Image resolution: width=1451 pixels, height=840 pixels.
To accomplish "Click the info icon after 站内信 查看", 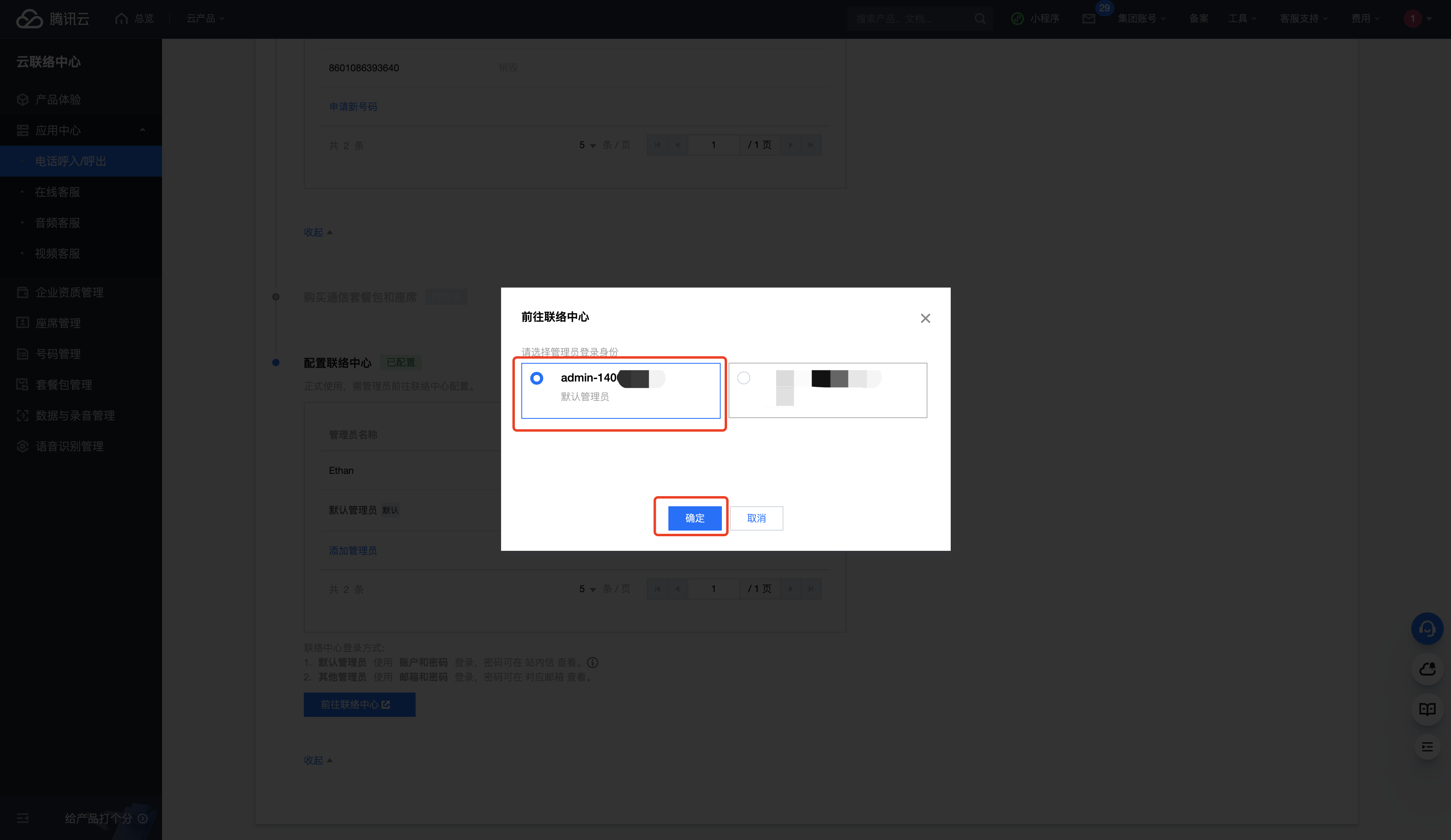I will pyautogui.click(x=593, y=663).
